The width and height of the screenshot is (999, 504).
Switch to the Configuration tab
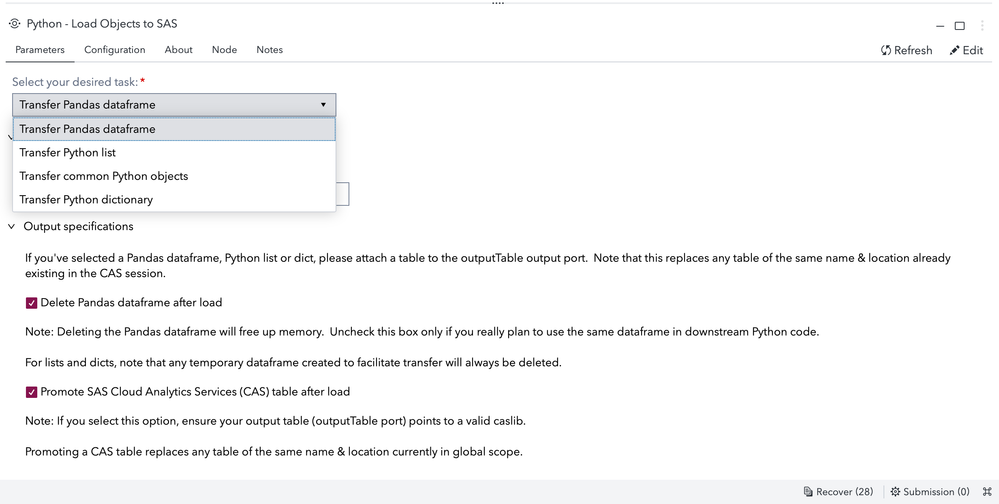(114, 50)
